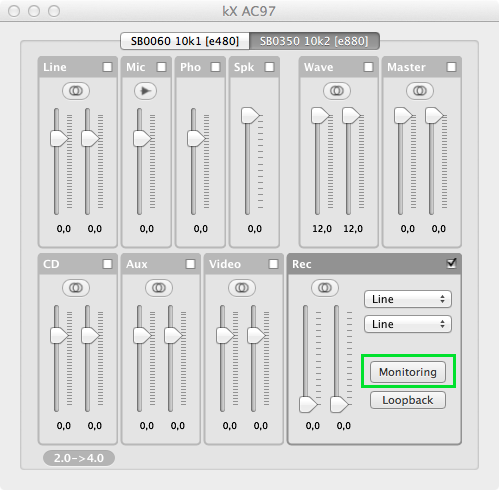Click the 0,0 value under Spk
499x490 pixels.
pos(255,229)
